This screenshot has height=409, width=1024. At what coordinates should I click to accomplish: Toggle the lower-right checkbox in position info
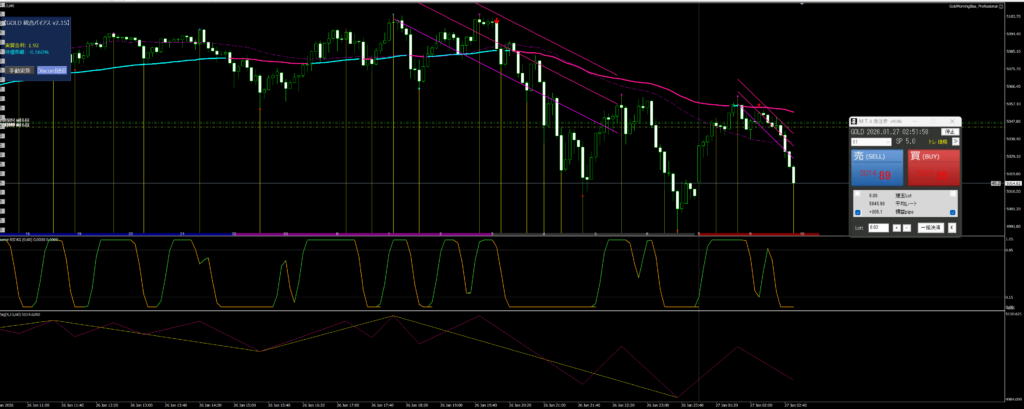point(952,213)
